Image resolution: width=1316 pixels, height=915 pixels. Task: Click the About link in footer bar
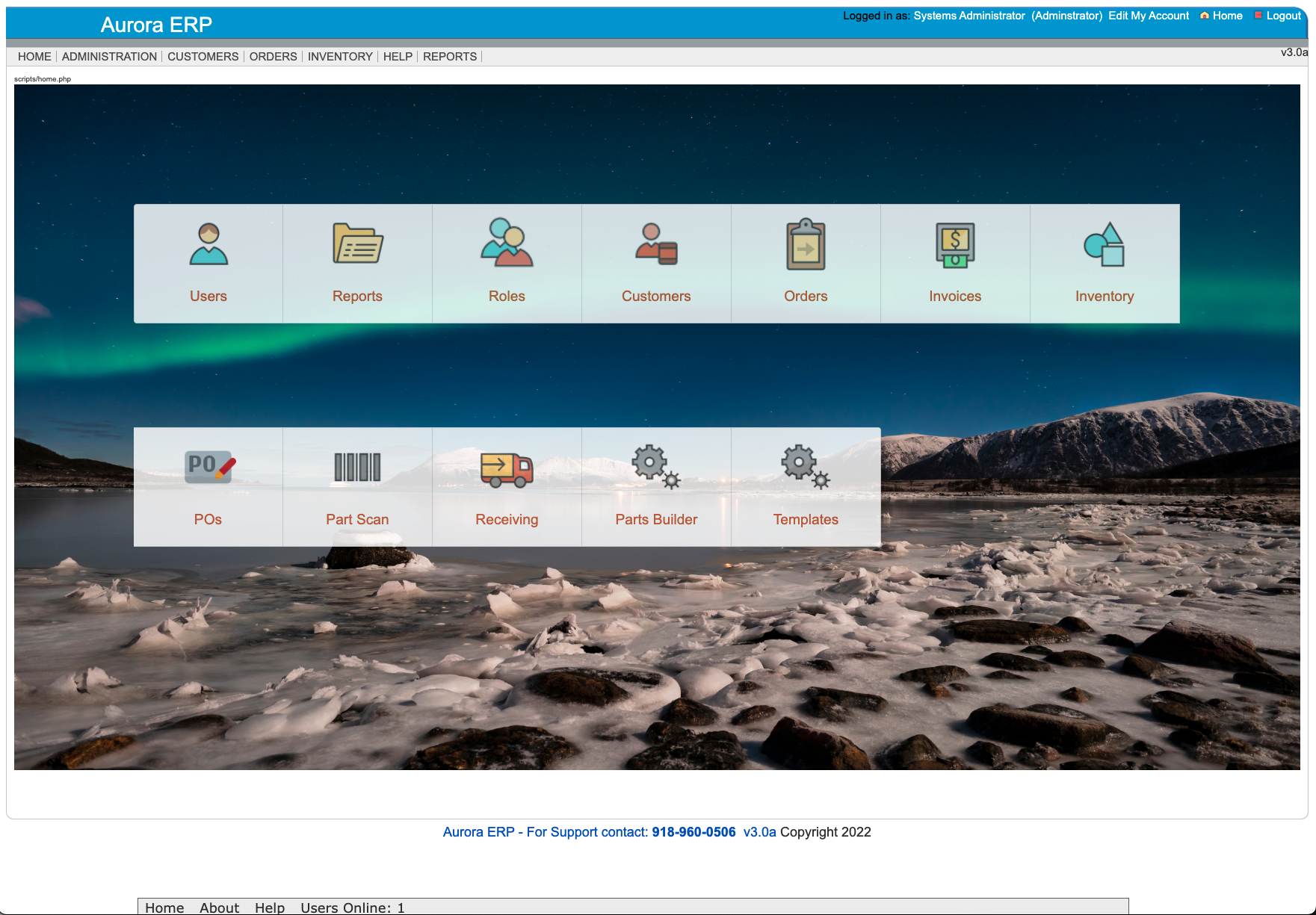(219, 908)
